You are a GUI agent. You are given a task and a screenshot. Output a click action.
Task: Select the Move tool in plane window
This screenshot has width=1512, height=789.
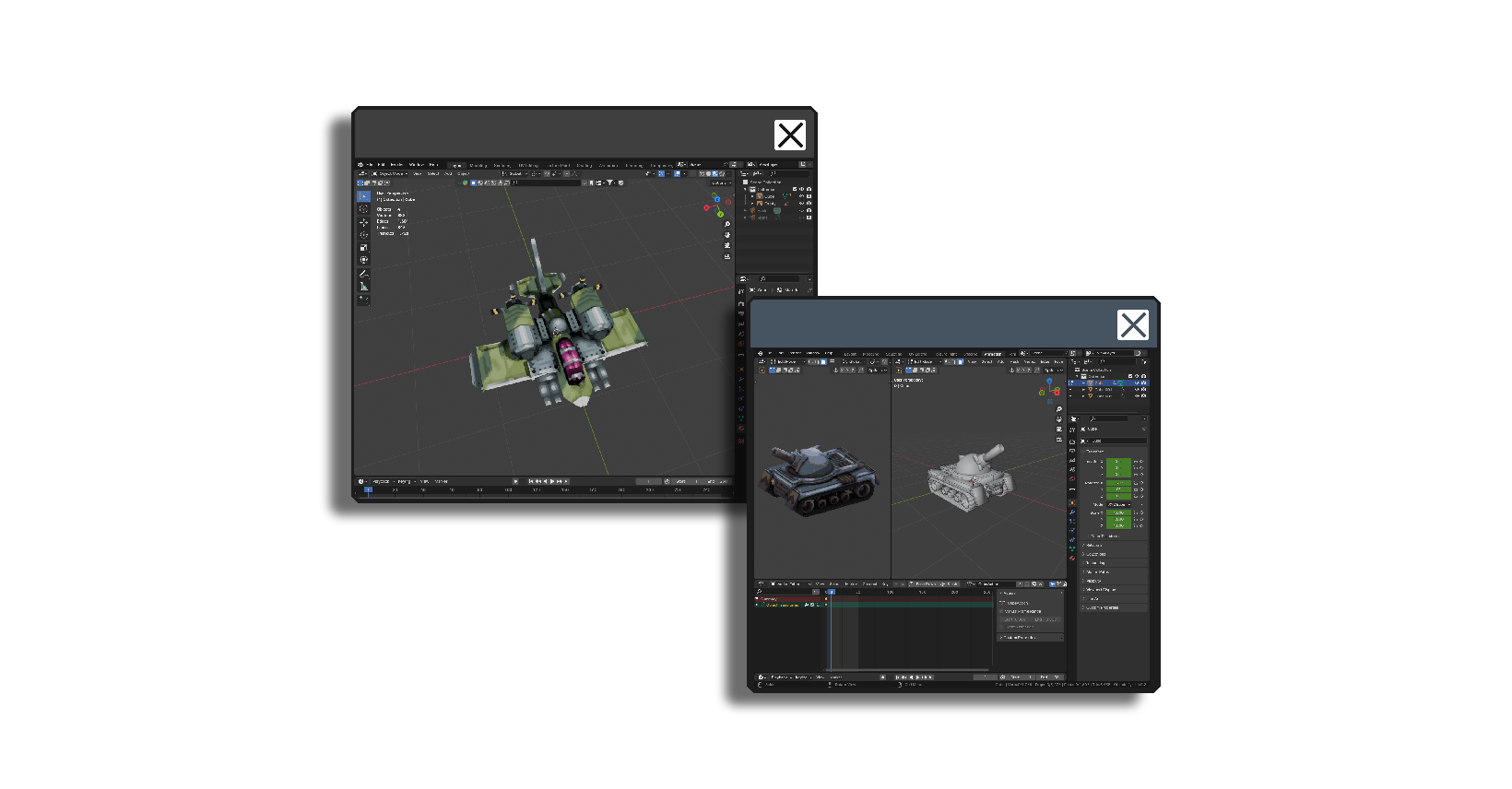tap(363, 222)
